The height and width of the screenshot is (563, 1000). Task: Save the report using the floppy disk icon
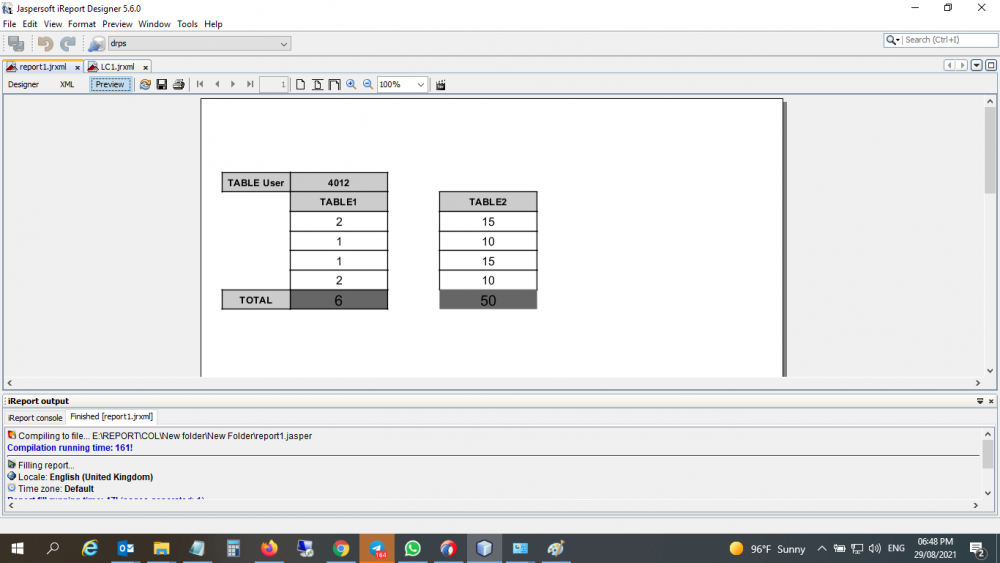click(161, 85)
